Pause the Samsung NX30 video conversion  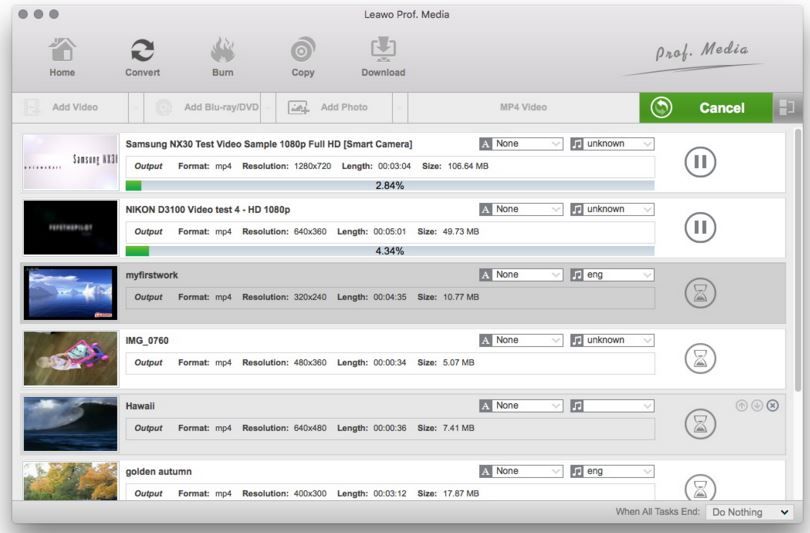[x=700, y=162]
